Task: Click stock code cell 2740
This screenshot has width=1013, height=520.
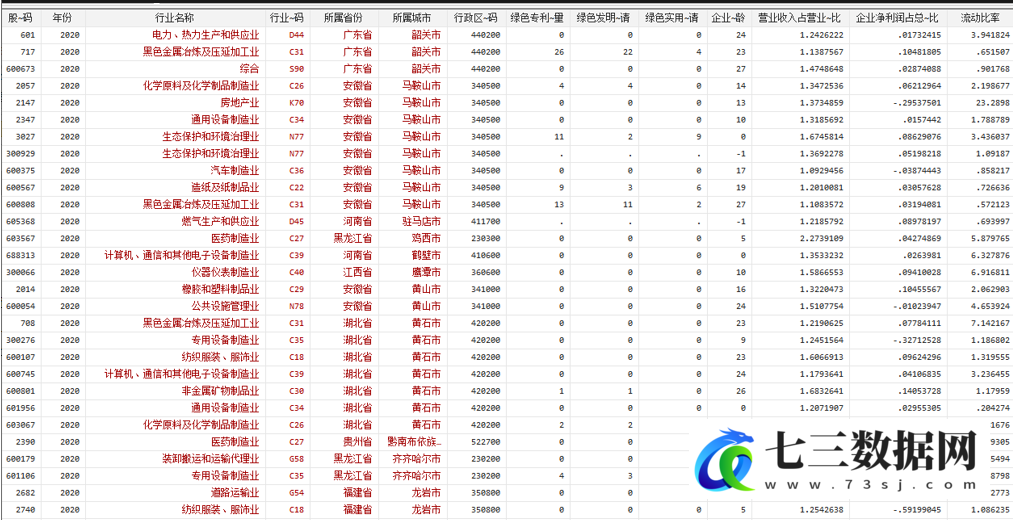Action: click(25, 509)
